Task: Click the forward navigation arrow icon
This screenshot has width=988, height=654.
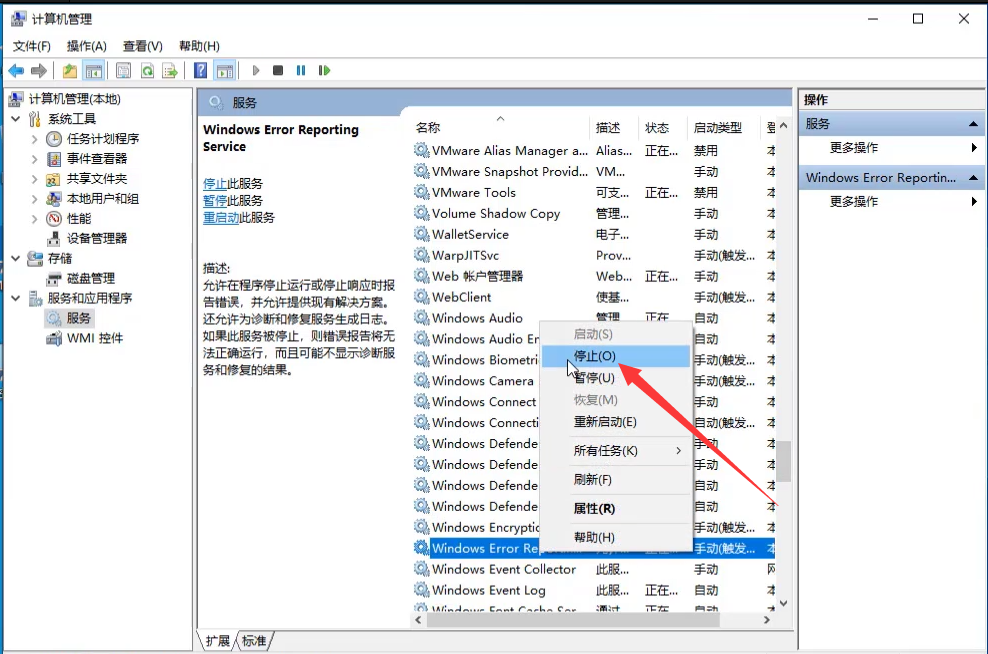Action: point(37,70)
